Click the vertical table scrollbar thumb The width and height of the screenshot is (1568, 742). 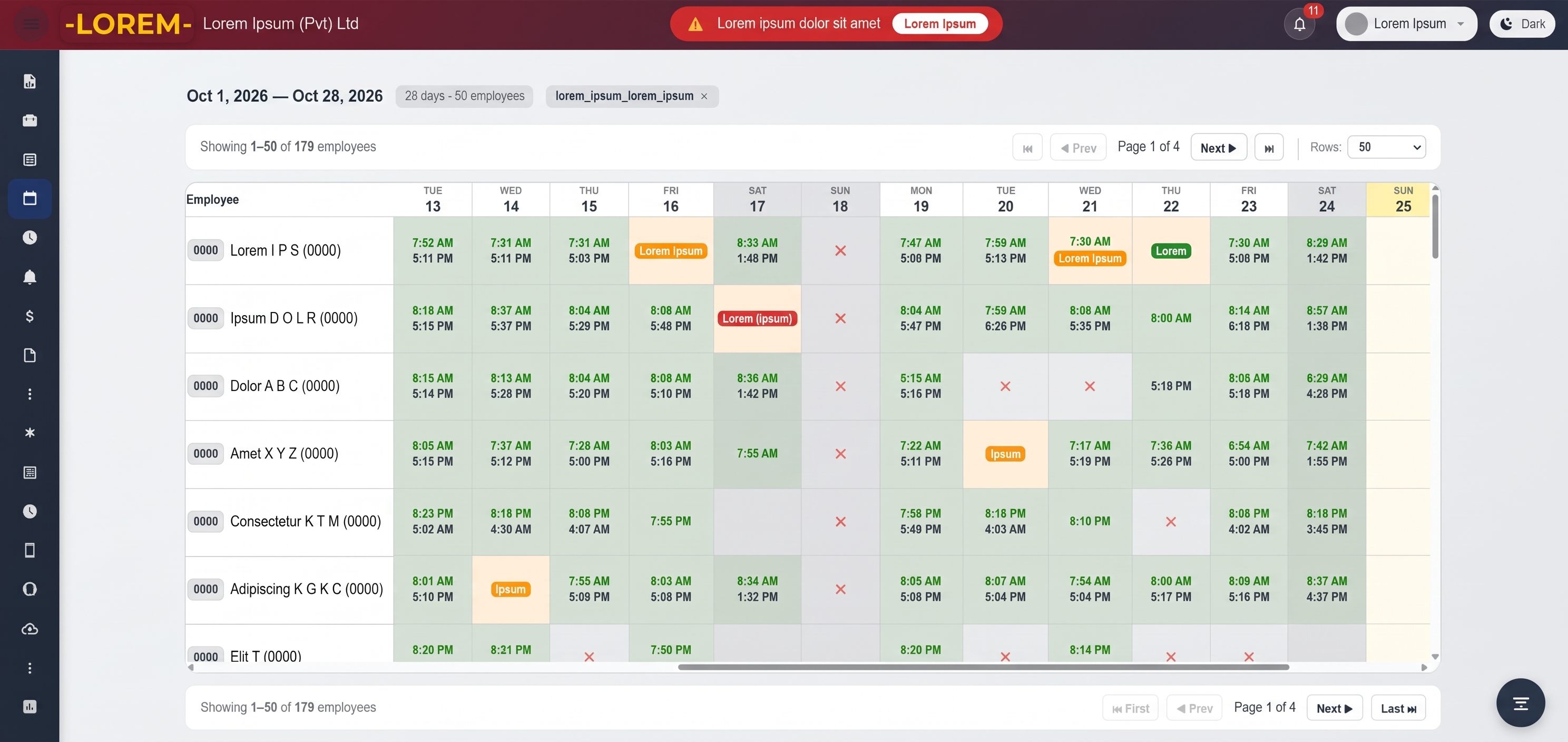tap(1435, 227)
